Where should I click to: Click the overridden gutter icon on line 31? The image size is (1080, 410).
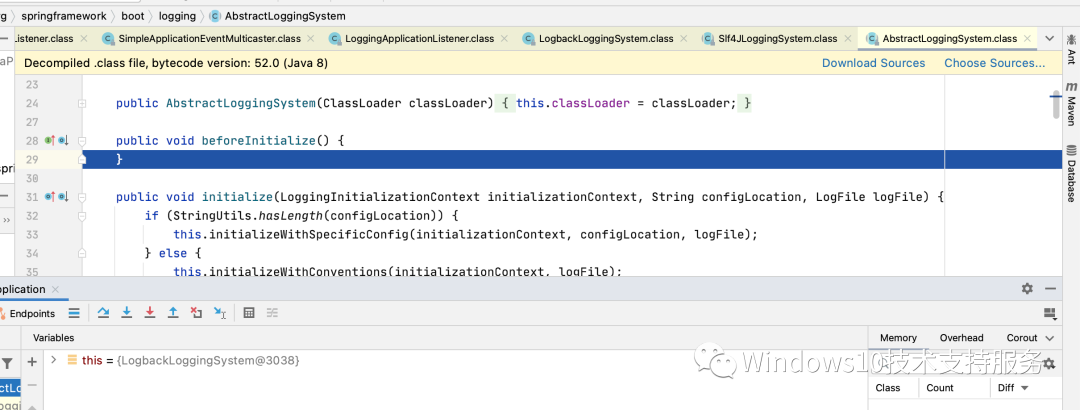pos(63,197)
